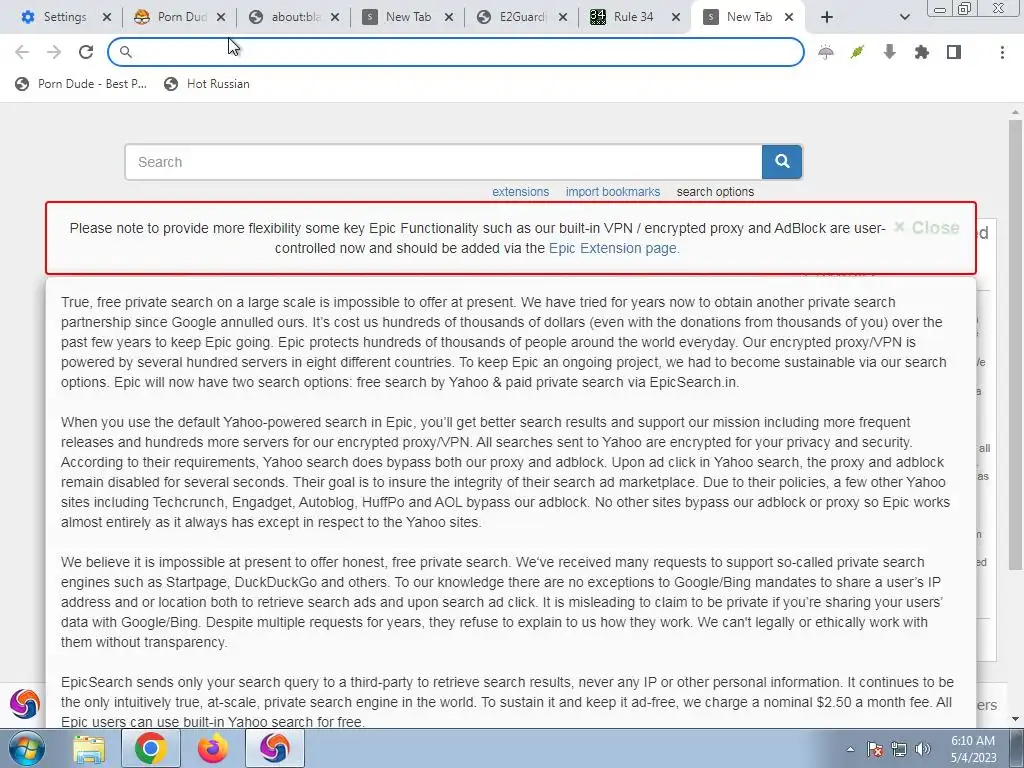
Task: Click the Epic logo at page bottom-left
Action: click(x=25, y=704)
